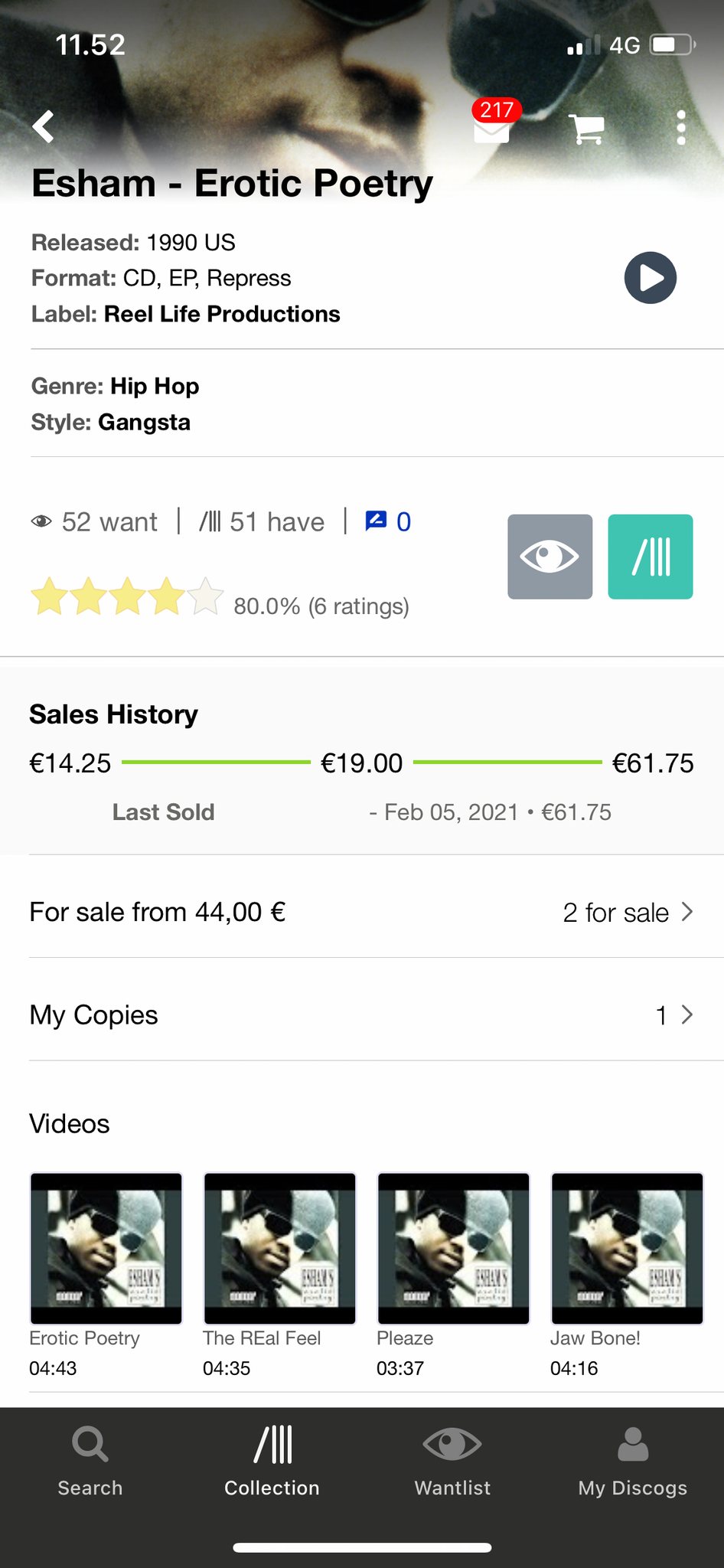Open the shopping cart
The width and height of the screenshot is (724, 1568).
pyautogui.click(x=587, y=129)
